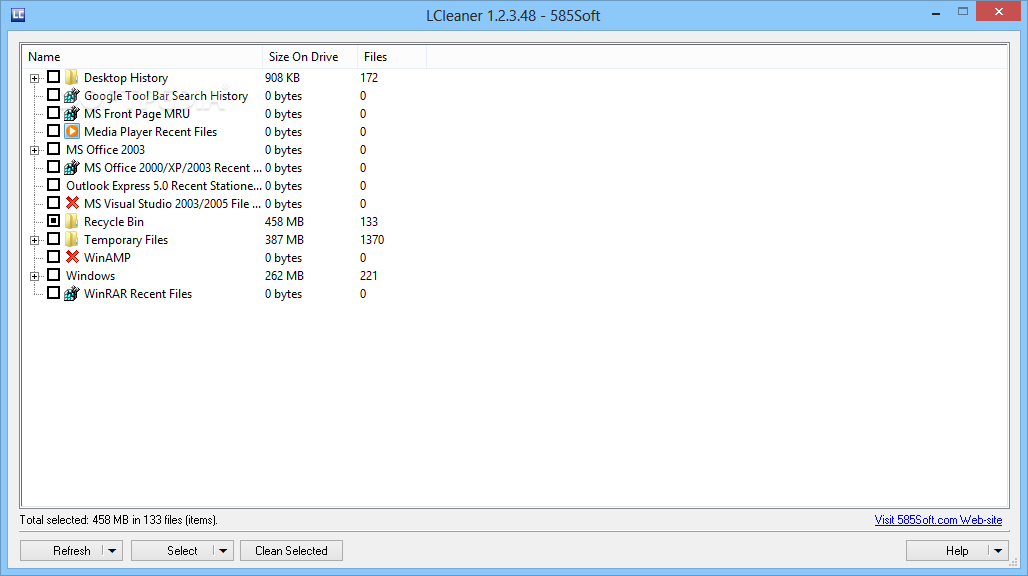1028x576 pixels.
Task: Click the Google Tool Bar Search History icon
Action: (71, 96)
